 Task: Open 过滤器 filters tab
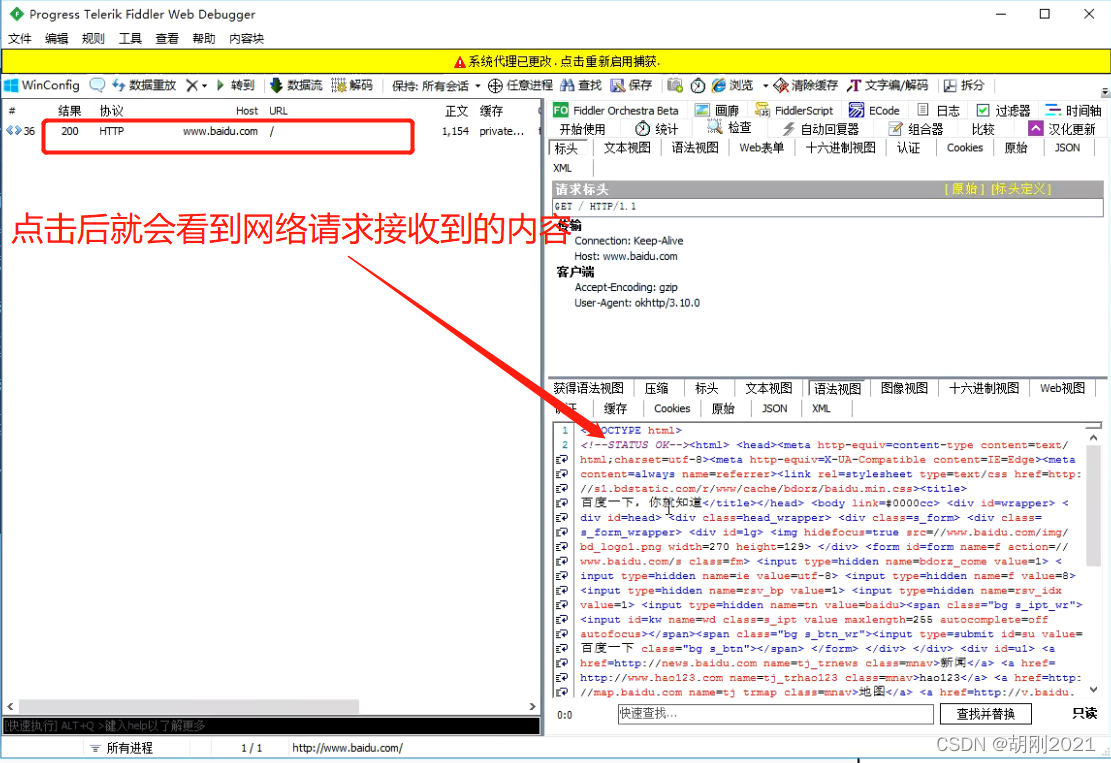1003,111
